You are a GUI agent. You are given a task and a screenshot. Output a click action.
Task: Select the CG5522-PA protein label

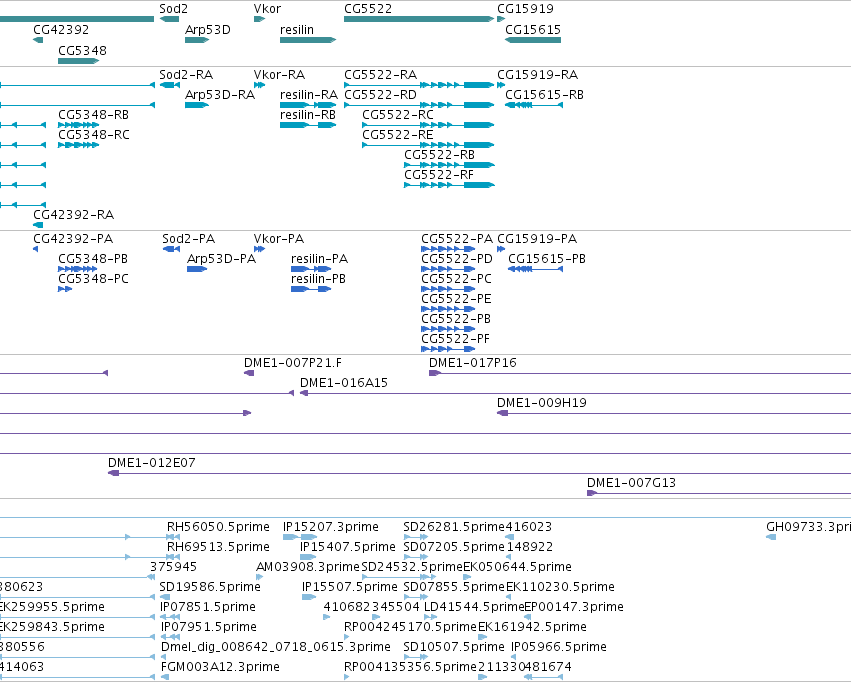pos(456,239)
